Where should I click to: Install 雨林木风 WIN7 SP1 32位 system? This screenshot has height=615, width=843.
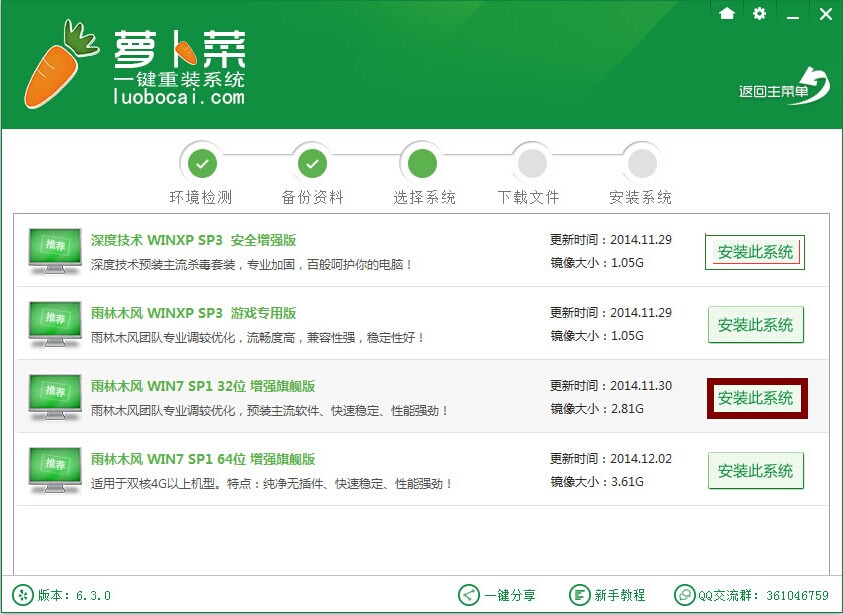tap(755, 398)
